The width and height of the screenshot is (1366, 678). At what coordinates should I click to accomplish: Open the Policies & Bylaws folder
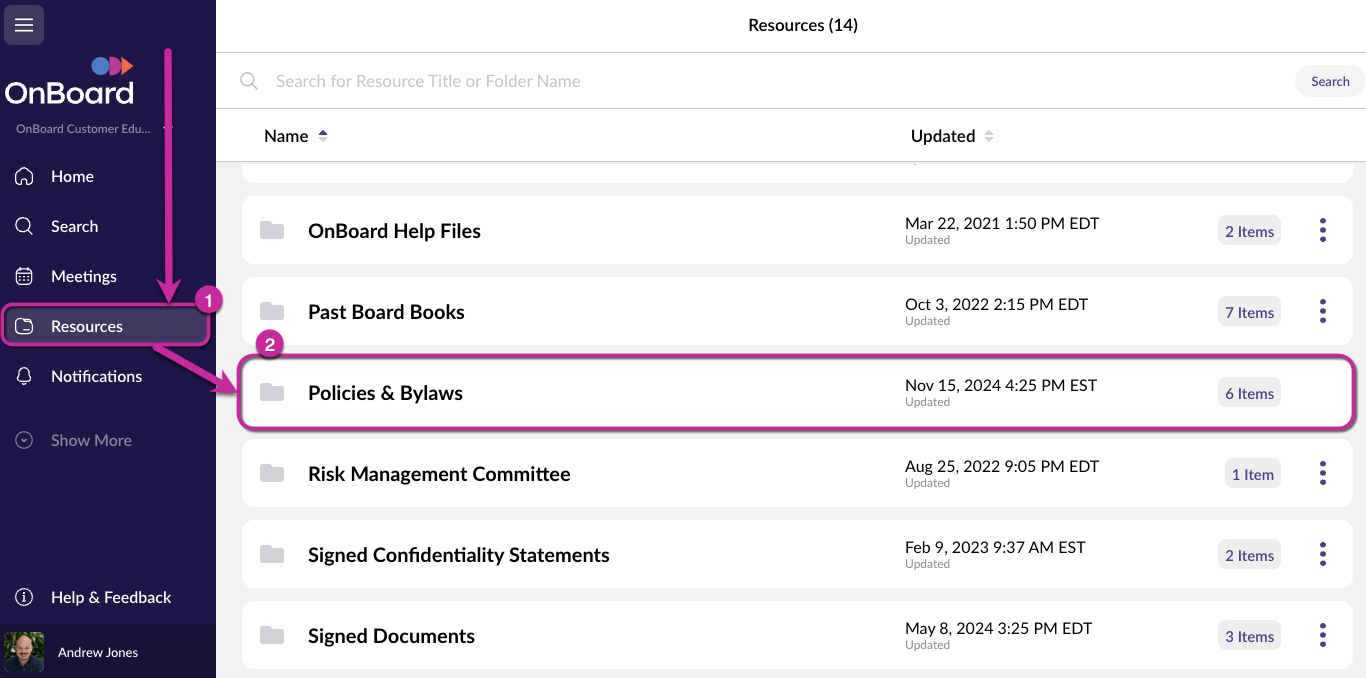(385, 393)
